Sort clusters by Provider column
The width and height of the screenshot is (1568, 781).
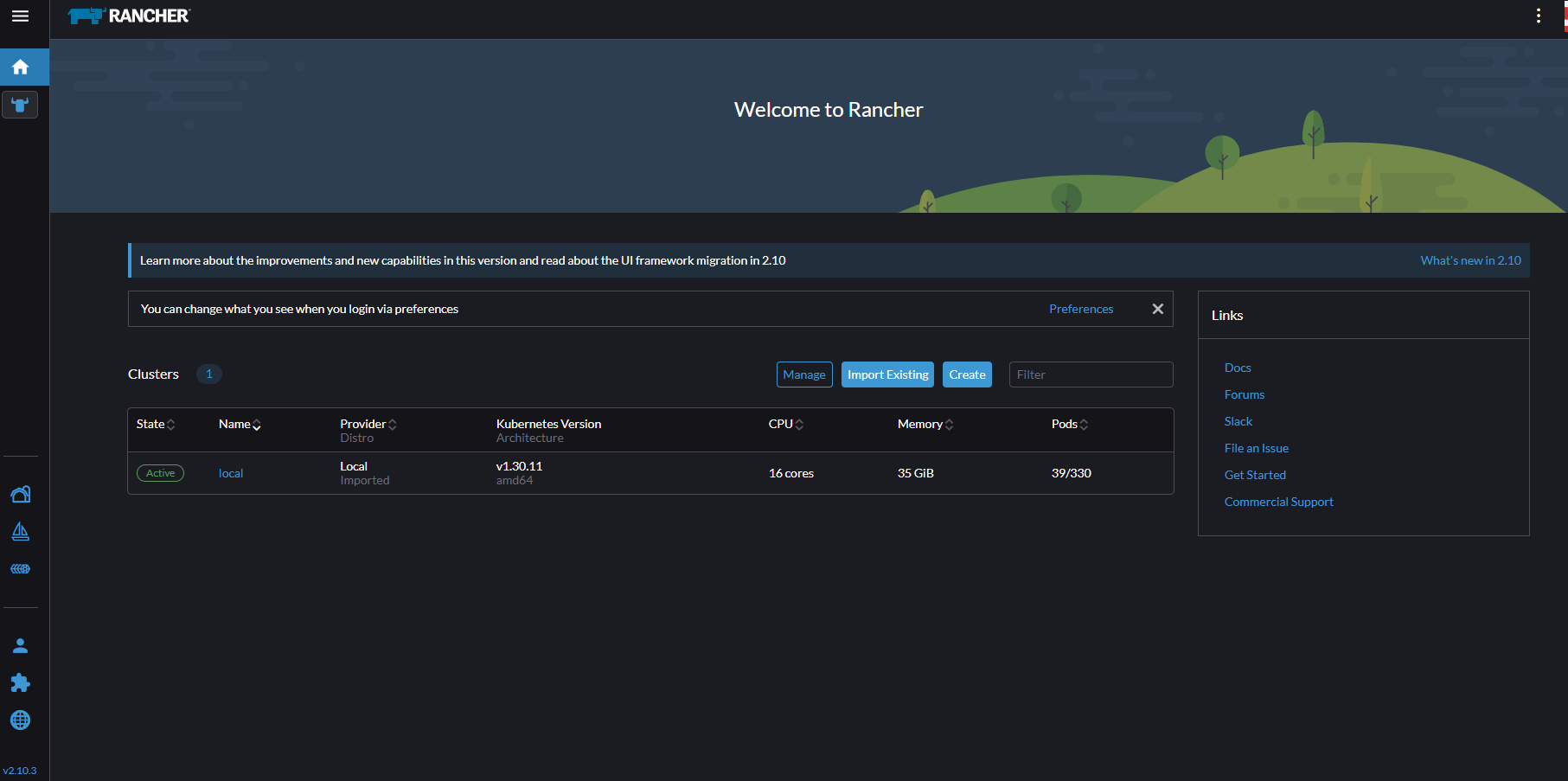pos(368,424)
